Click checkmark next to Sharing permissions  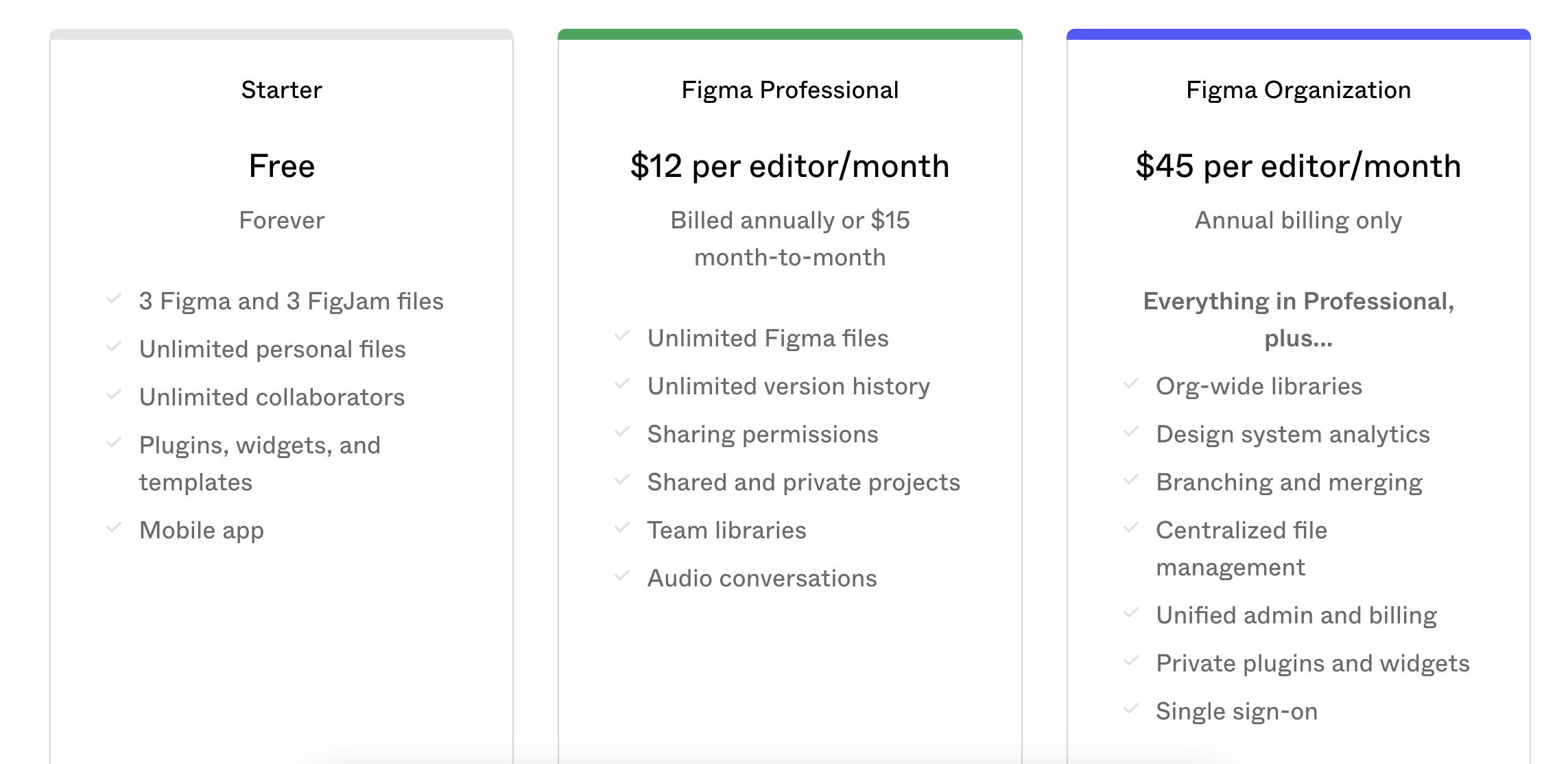point(622,432)
